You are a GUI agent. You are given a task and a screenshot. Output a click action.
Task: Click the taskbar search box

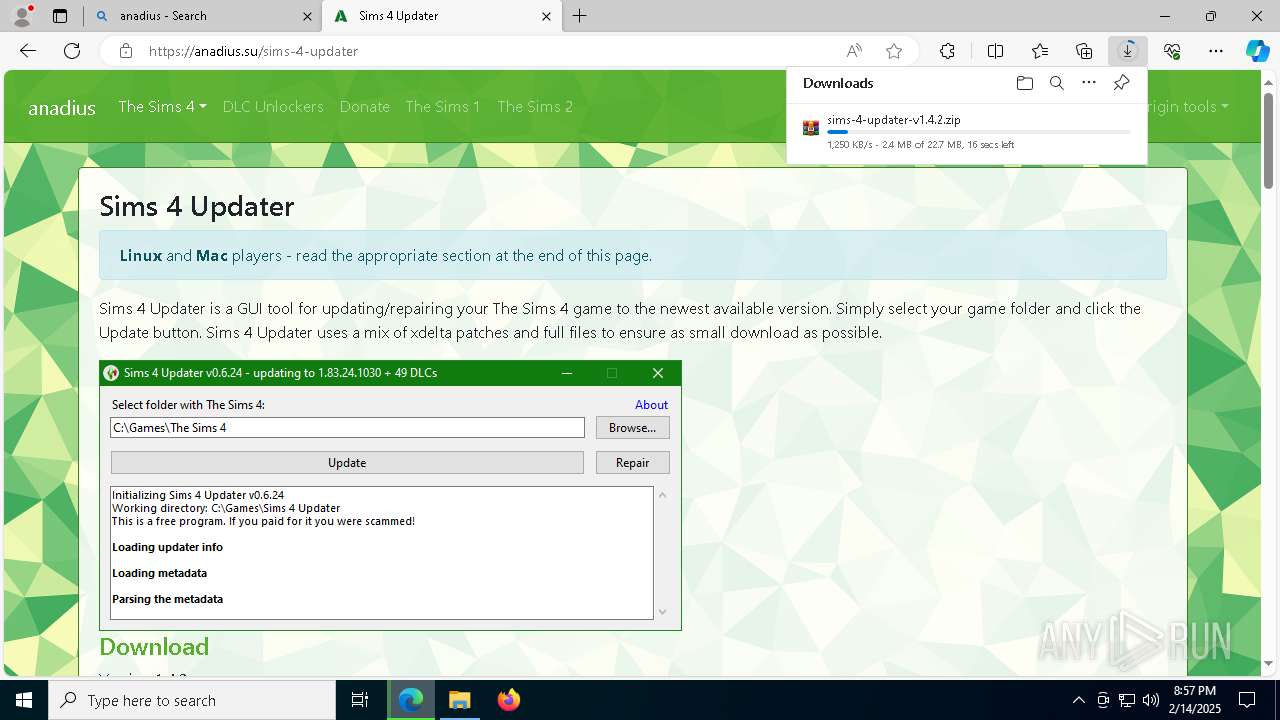(192, 700)
